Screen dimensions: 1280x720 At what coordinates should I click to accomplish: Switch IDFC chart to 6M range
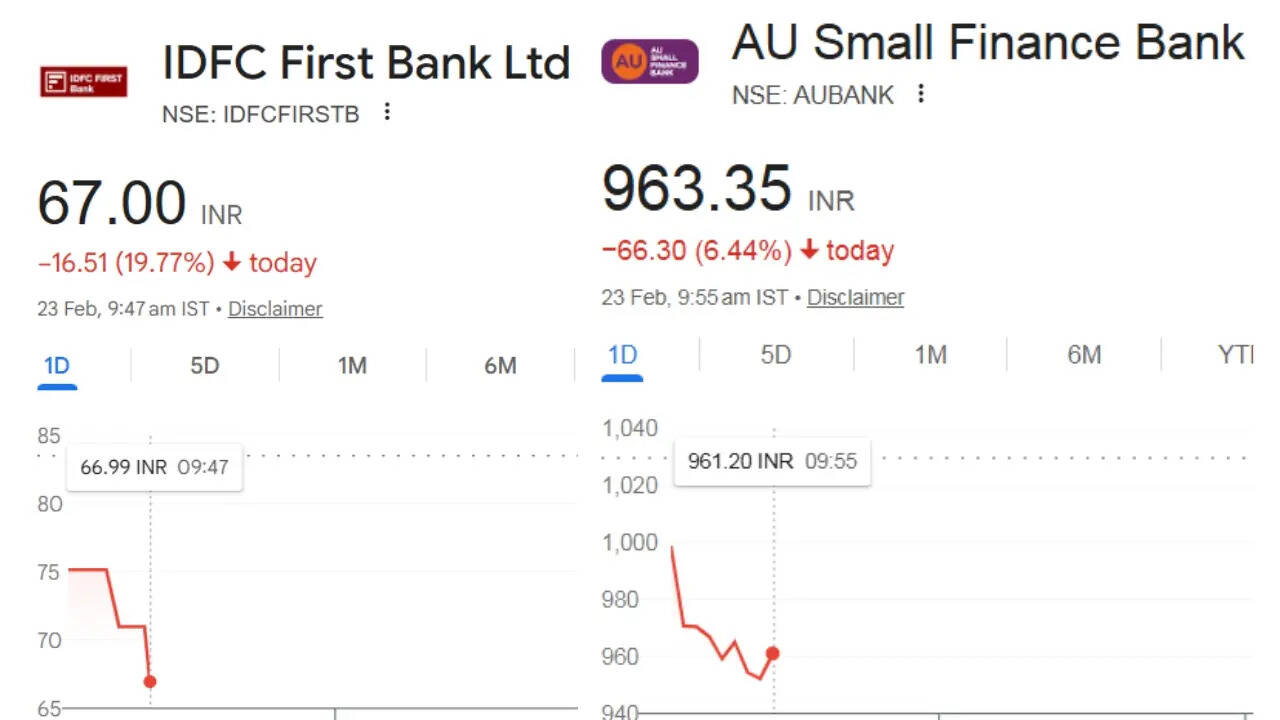click(x=500, y=366)
